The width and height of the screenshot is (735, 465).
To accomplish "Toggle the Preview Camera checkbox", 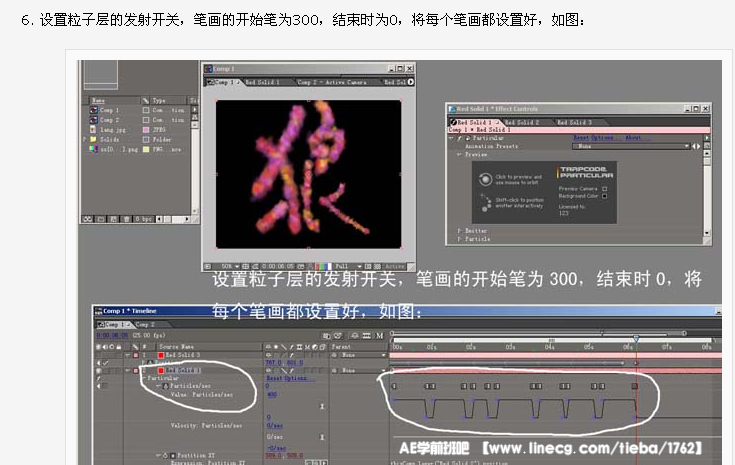I will click(605, 189).
